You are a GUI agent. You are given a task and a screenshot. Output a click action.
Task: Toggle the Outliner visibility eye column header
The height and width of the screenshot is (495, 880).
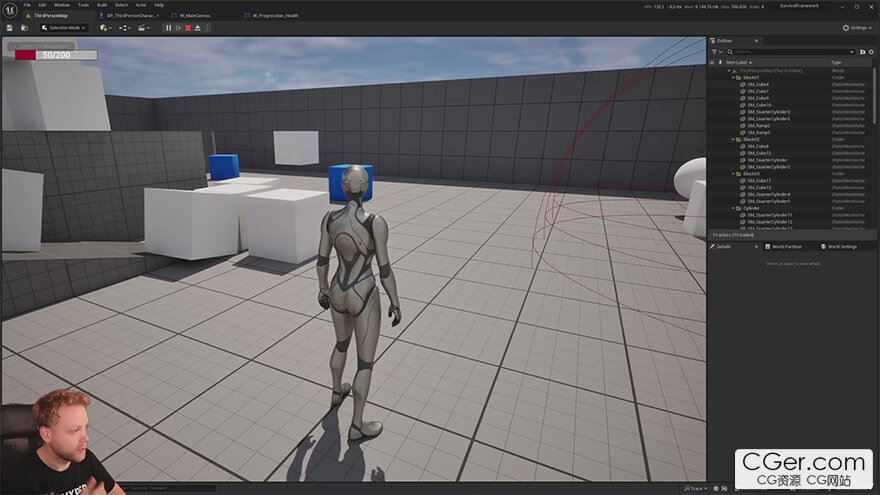pyautogui.click(x=713, y=61)
